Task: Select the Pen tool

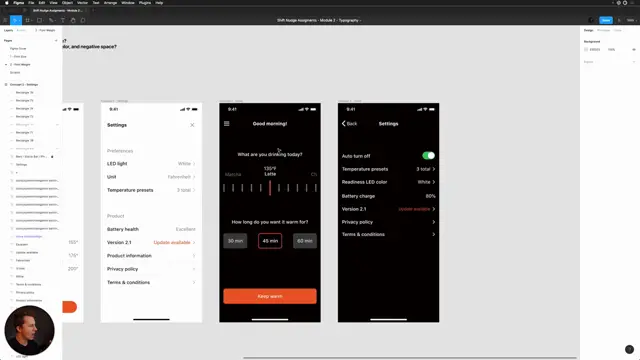Action: (x=51, y=20)
